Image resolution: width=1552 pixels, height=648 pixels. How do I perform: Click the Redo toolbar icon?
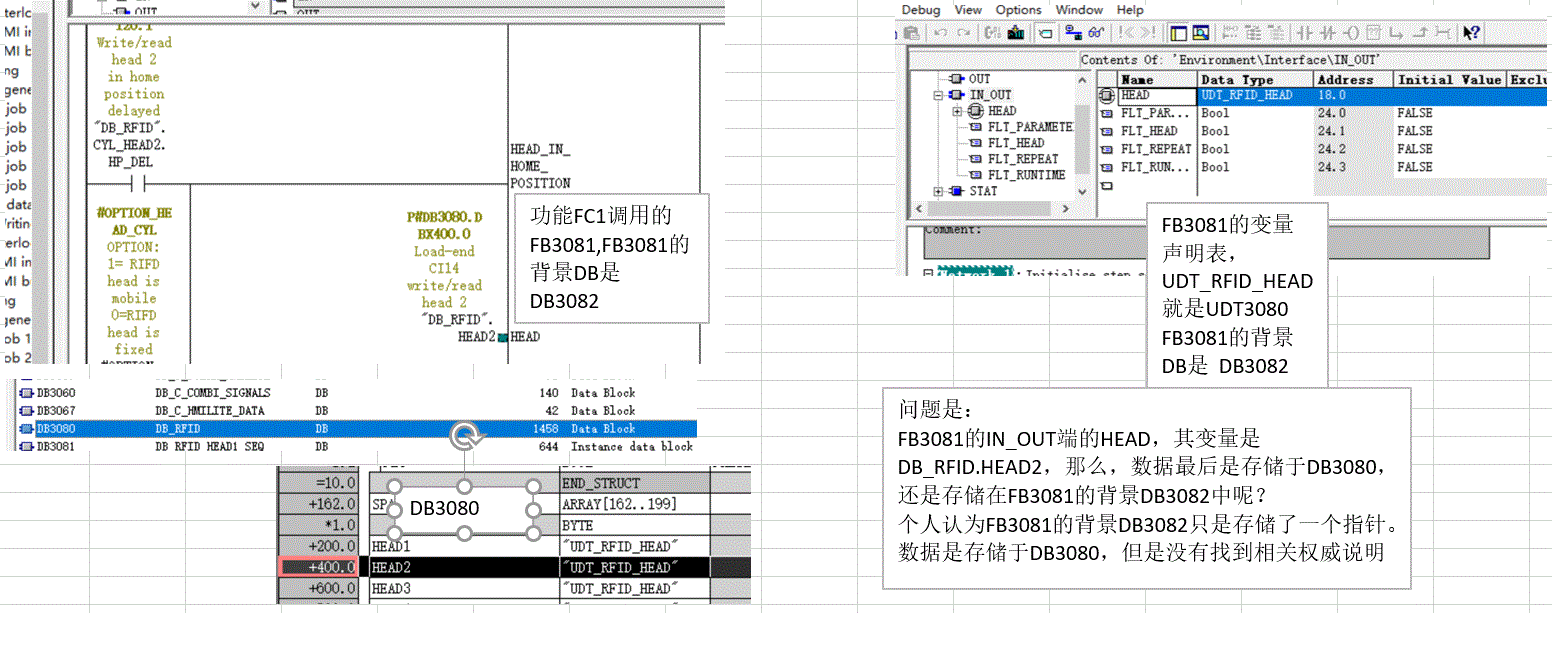point(964,33)
